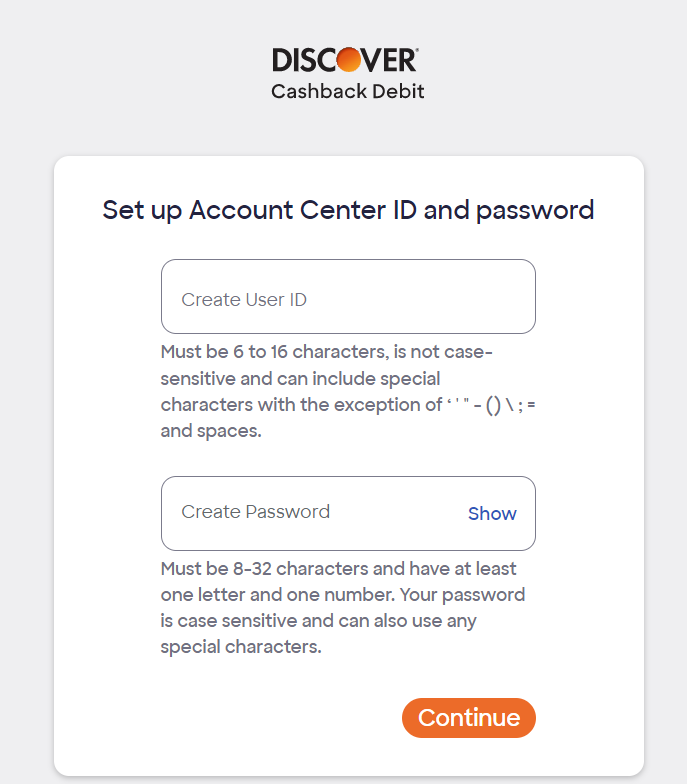Select the Cashback Debit text under logo
The image size is (687, 784).
[348, 92]
